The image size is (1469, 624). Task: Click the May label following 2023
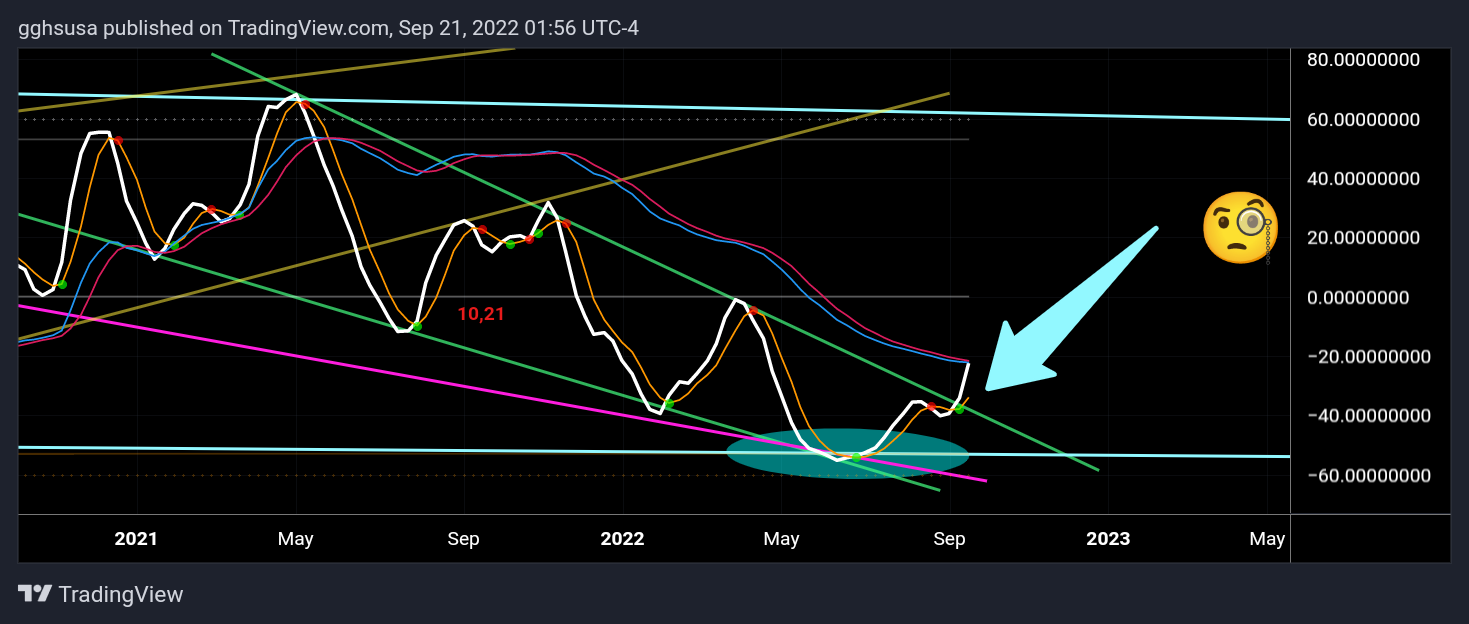coord(1267,539)
